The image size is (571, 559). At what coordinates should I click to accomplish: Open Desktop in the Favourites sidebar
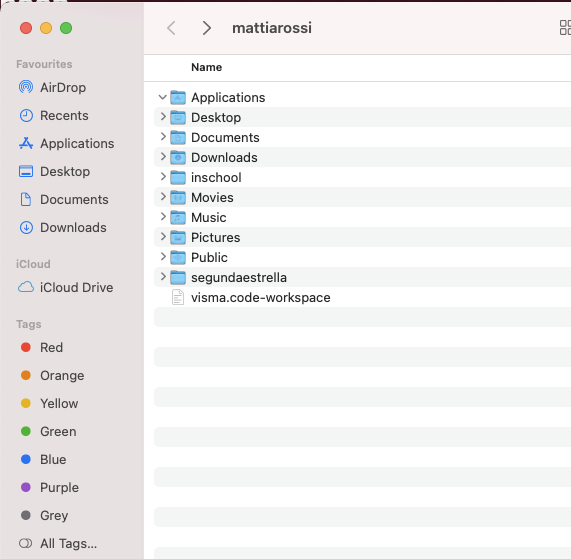(x=54, y=171)
